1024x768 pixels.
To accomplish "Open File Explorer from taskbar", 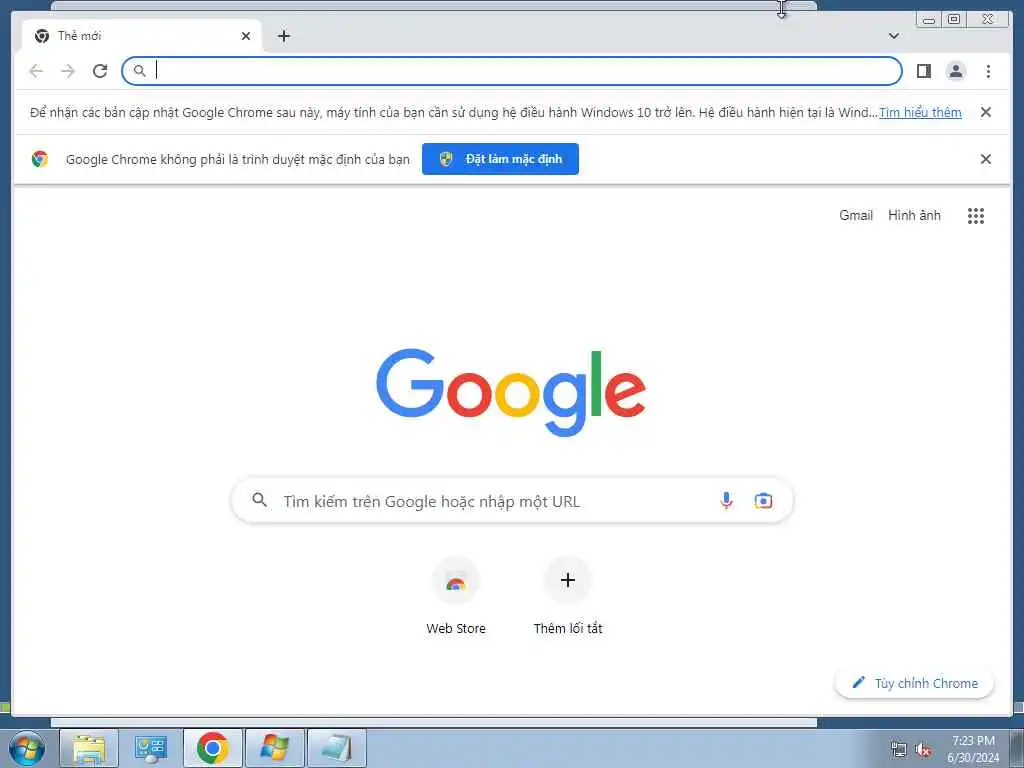I will pos(89,748).
